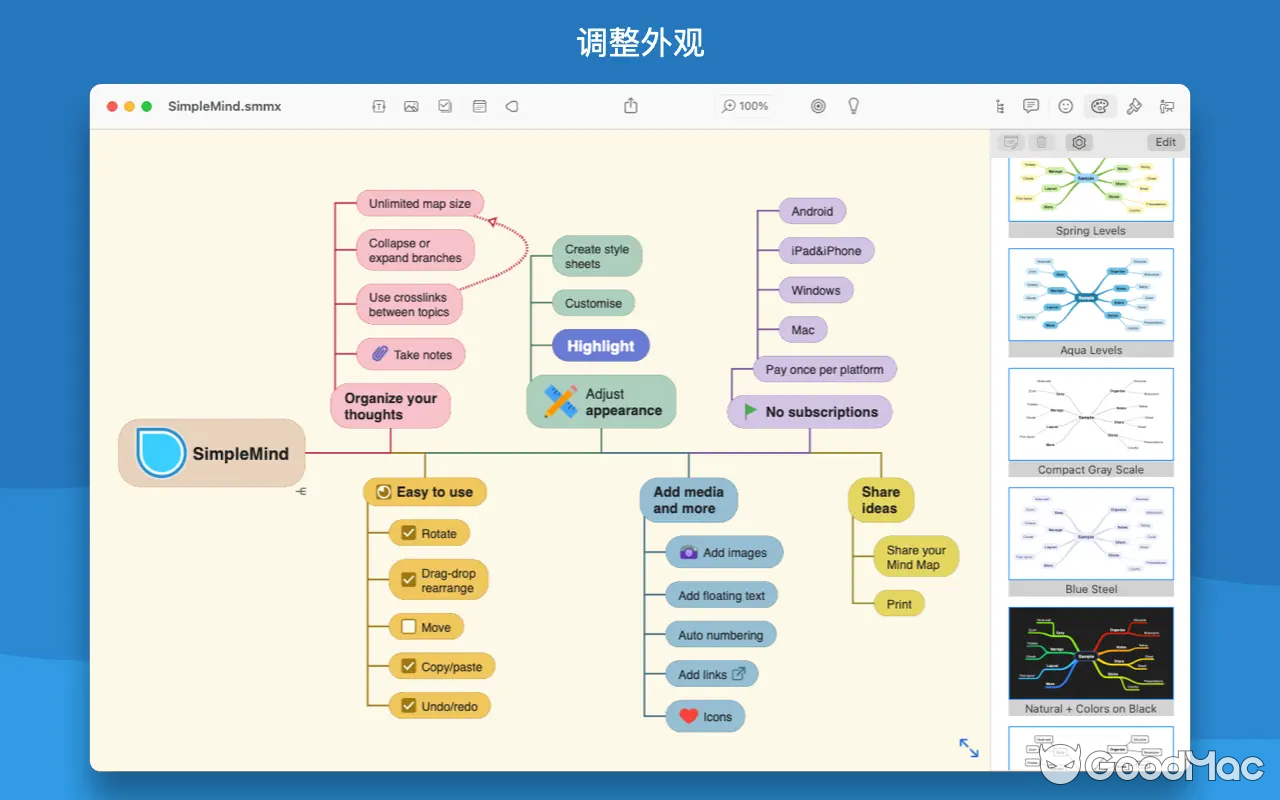Open the presentation mode icon
Image resolution: width=1280 pixels, height=800 pixels.
(1167, 106)
